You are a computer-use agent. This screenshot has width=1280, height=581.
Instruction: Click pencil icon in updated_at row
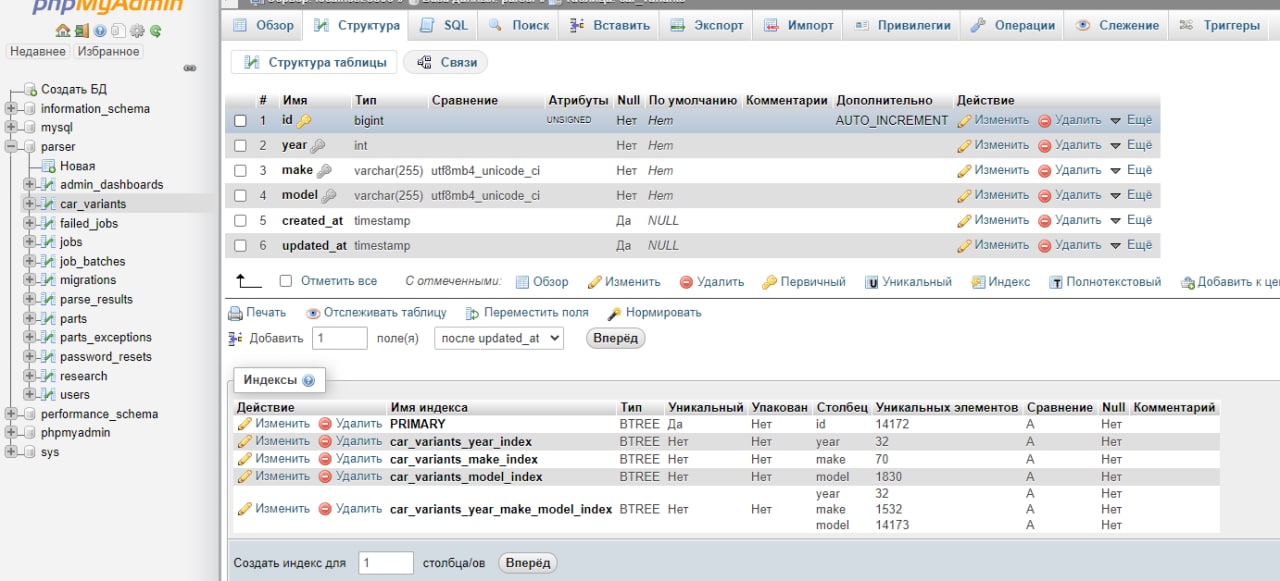click(964, 245)
